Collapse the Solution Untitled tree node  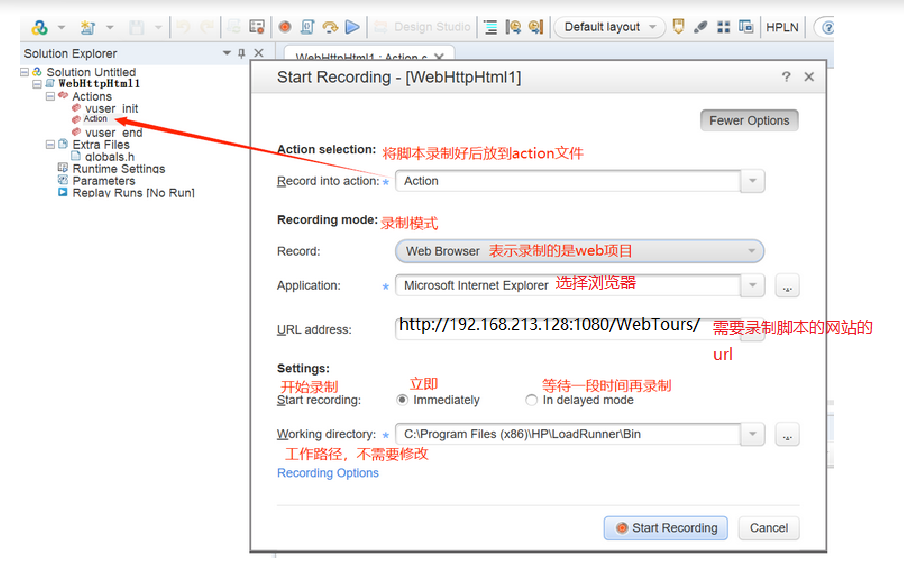pos(24,72)
